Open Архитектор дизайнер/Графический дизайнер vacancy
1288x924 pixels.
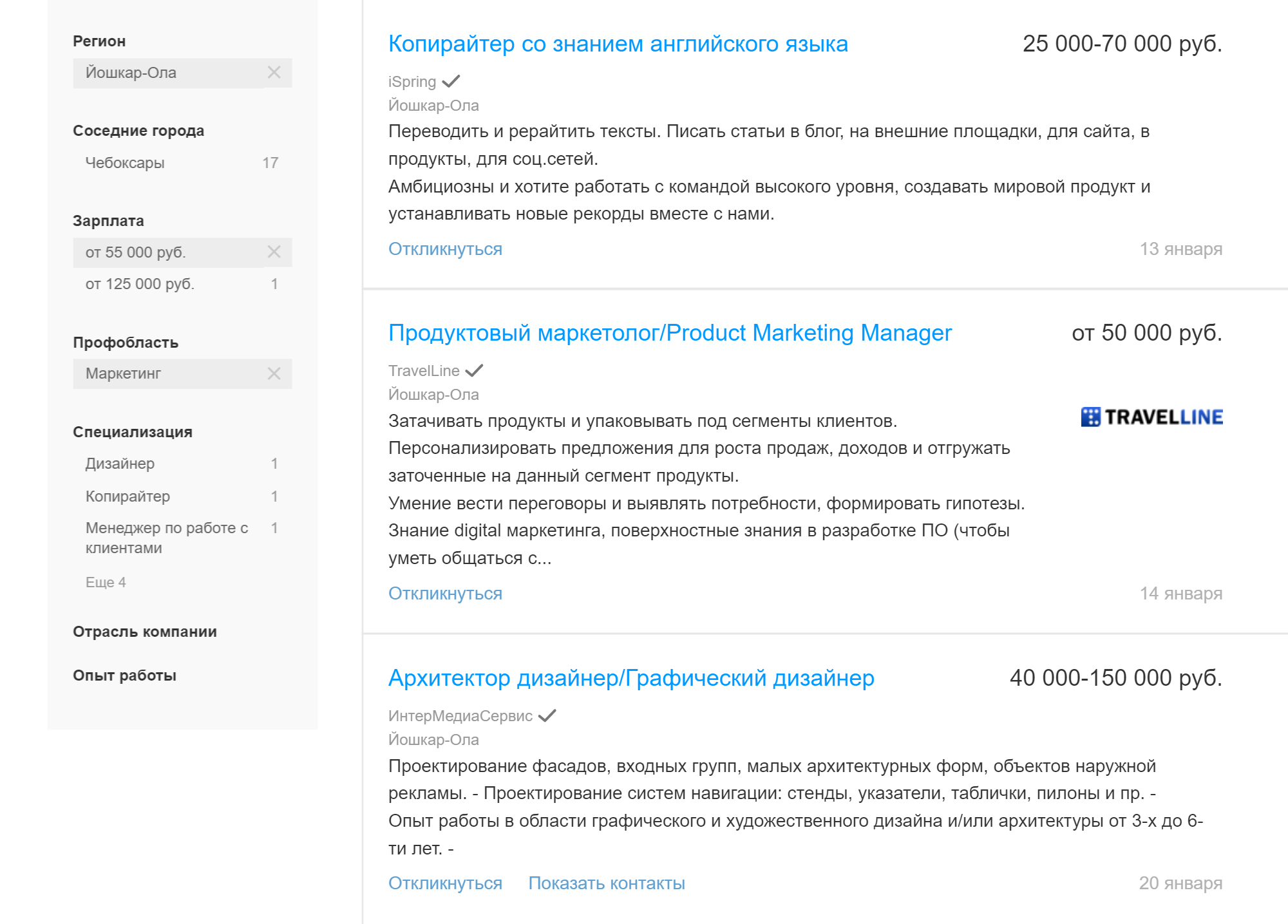[631, 678]
